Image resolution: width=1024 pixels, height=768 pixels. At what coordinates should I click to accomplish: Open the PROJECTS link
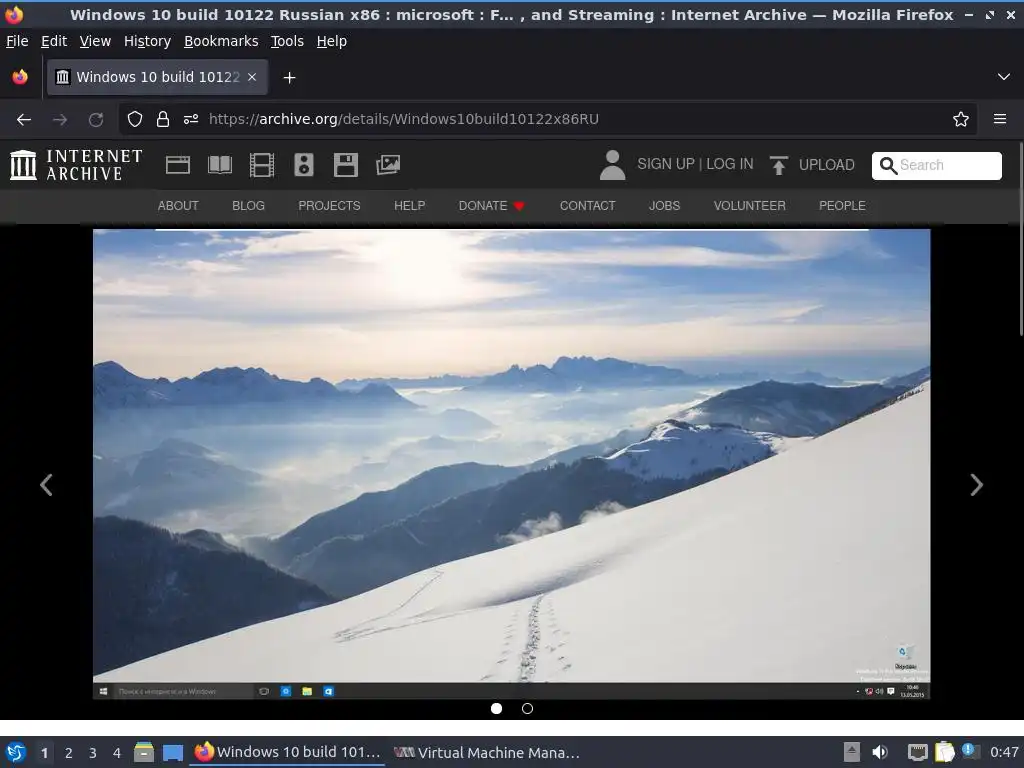pos(329,206)
